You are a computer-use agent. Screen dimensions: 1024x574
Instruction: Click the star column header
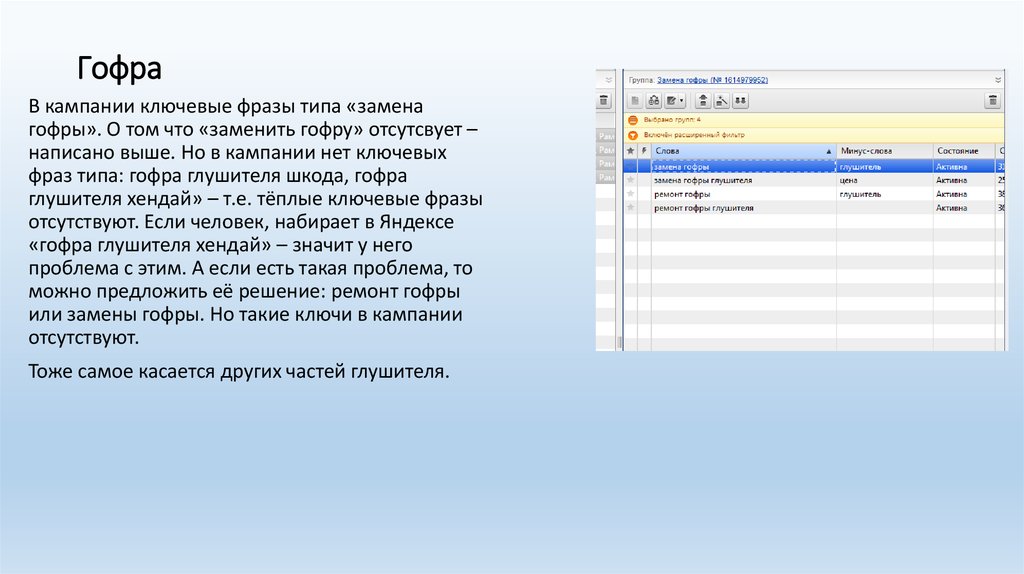click(x=631, y=151)
